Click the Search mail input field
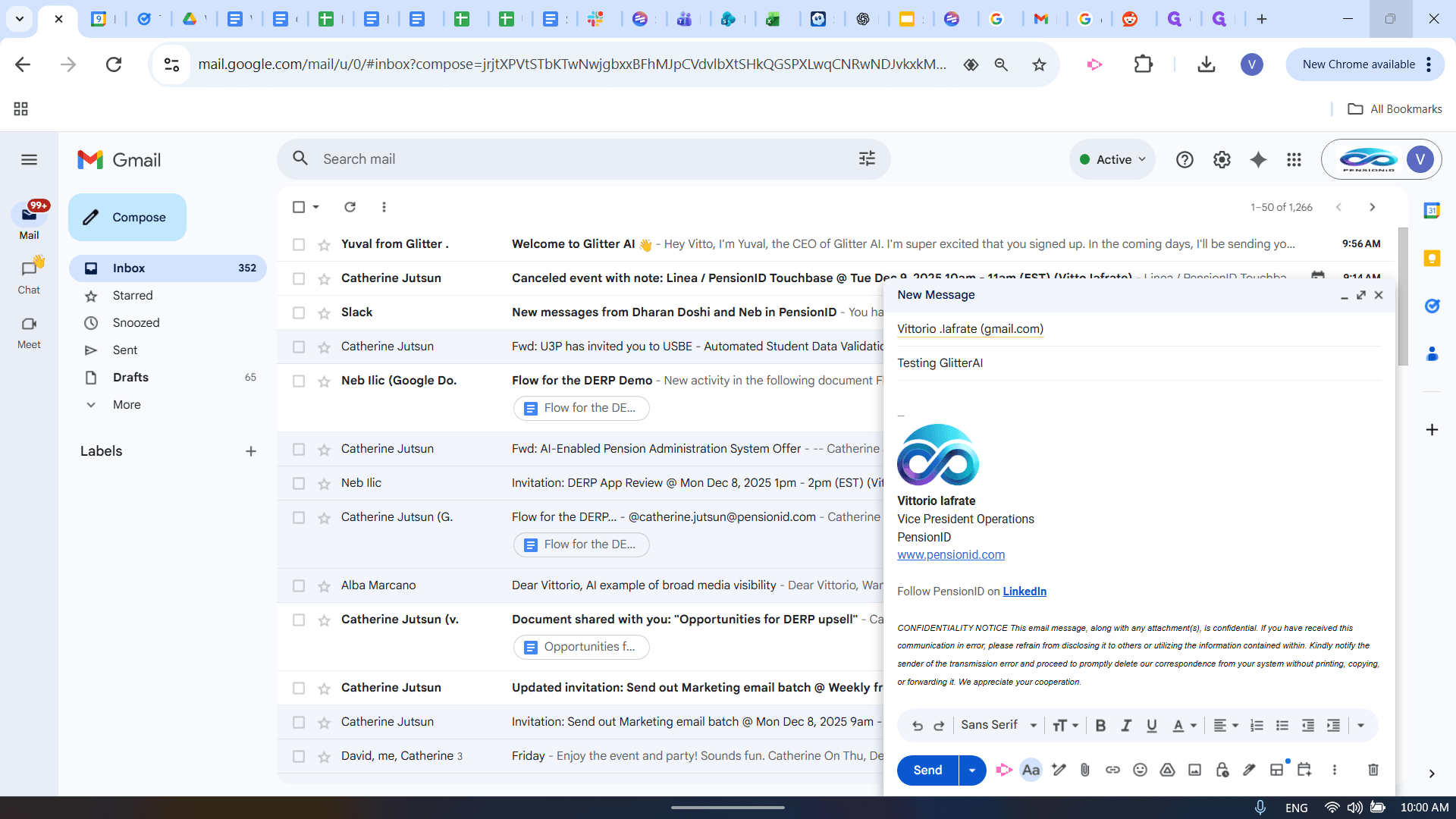The width and height of the screenshot is (1456, 819). [584, 159]
